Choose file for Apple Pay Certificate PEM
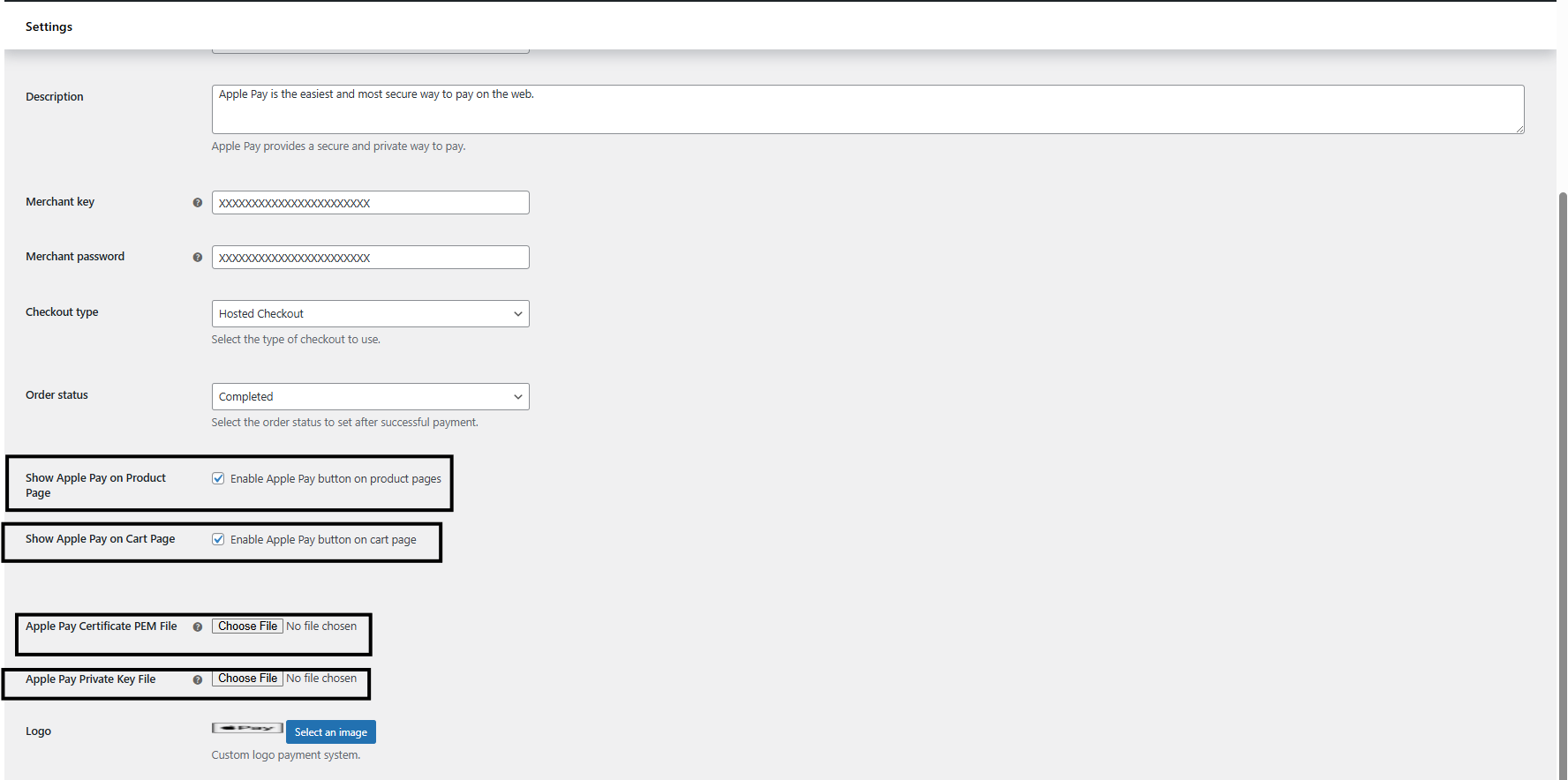 coord(247,626)
